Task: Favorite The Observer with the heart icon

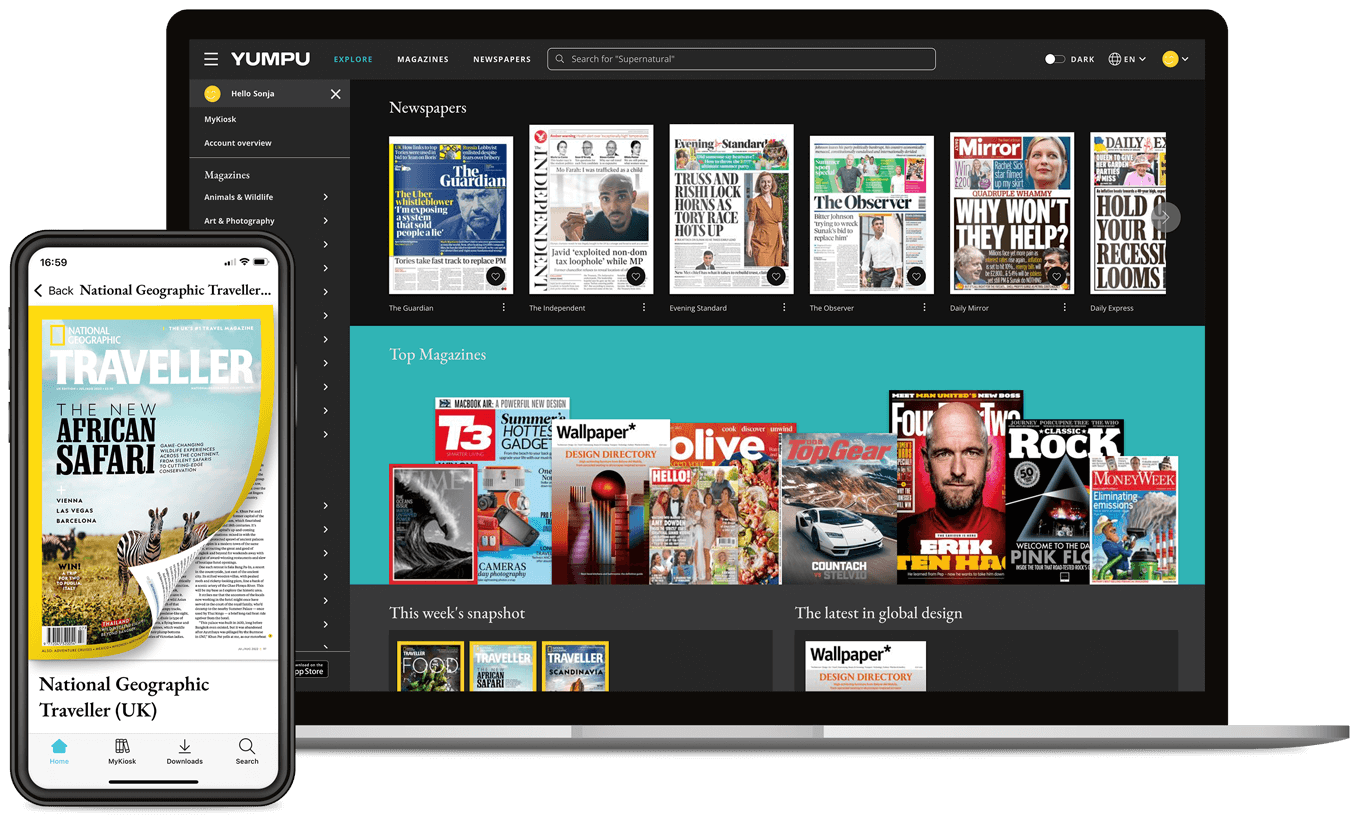Action: 916,275
